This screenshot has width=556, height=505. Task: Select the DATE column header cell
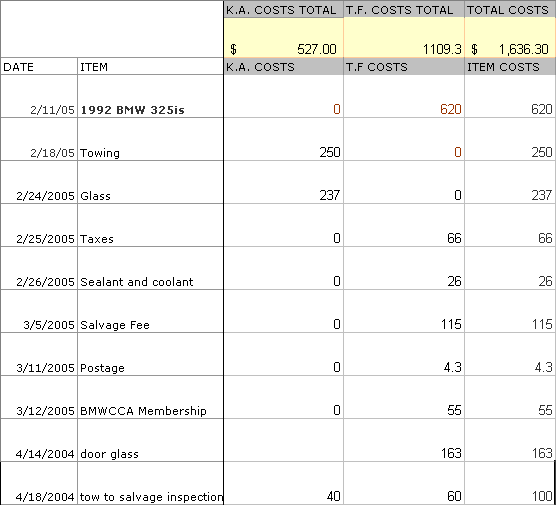[39, 66]
